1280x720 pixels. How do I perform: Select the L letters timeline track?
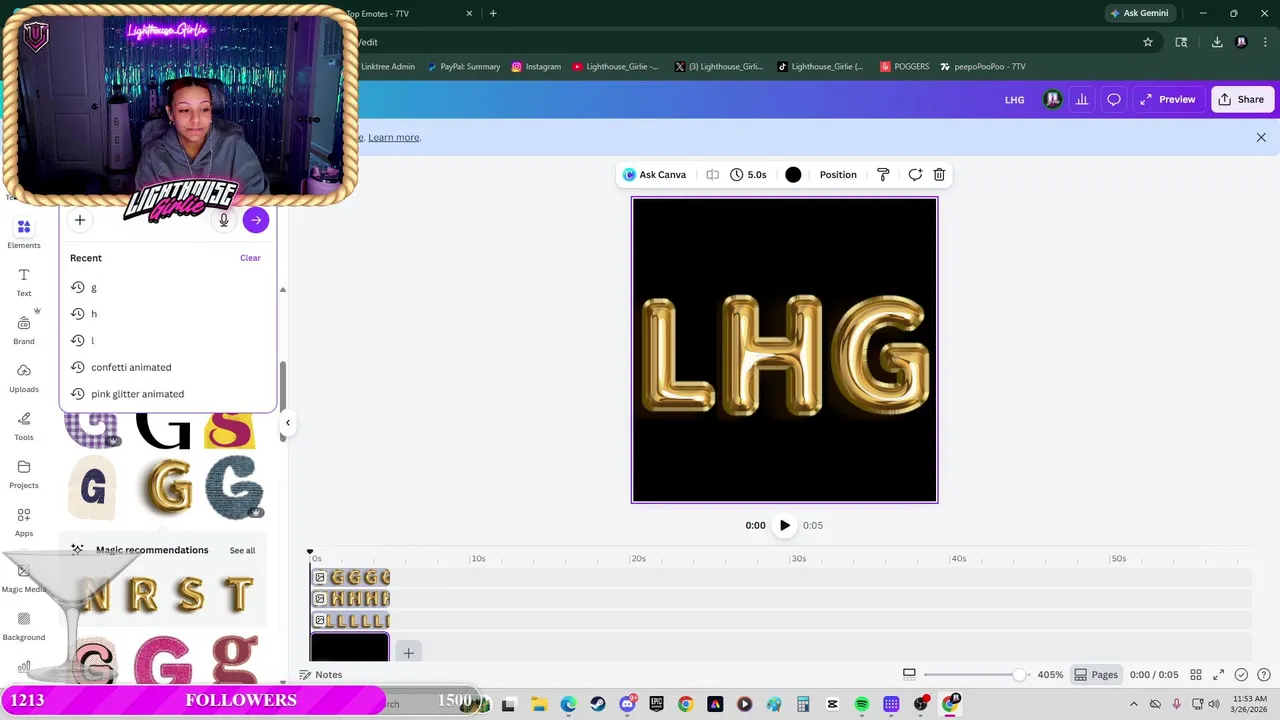pos(350,621)
